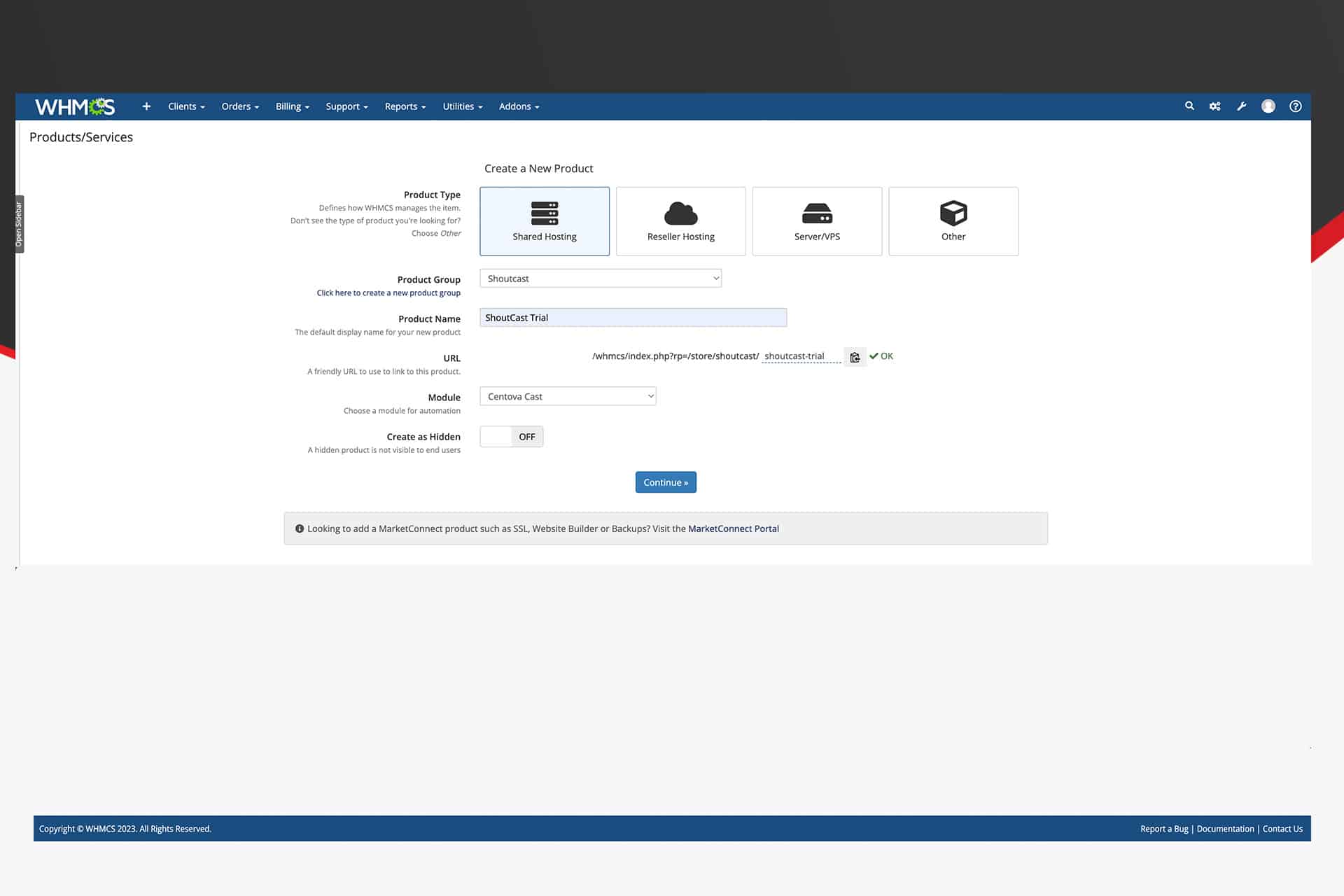Image resolution: width=1344 pixels, height=896 pixels.
Task: Click the Products/Services page heading
Action: 81,137
